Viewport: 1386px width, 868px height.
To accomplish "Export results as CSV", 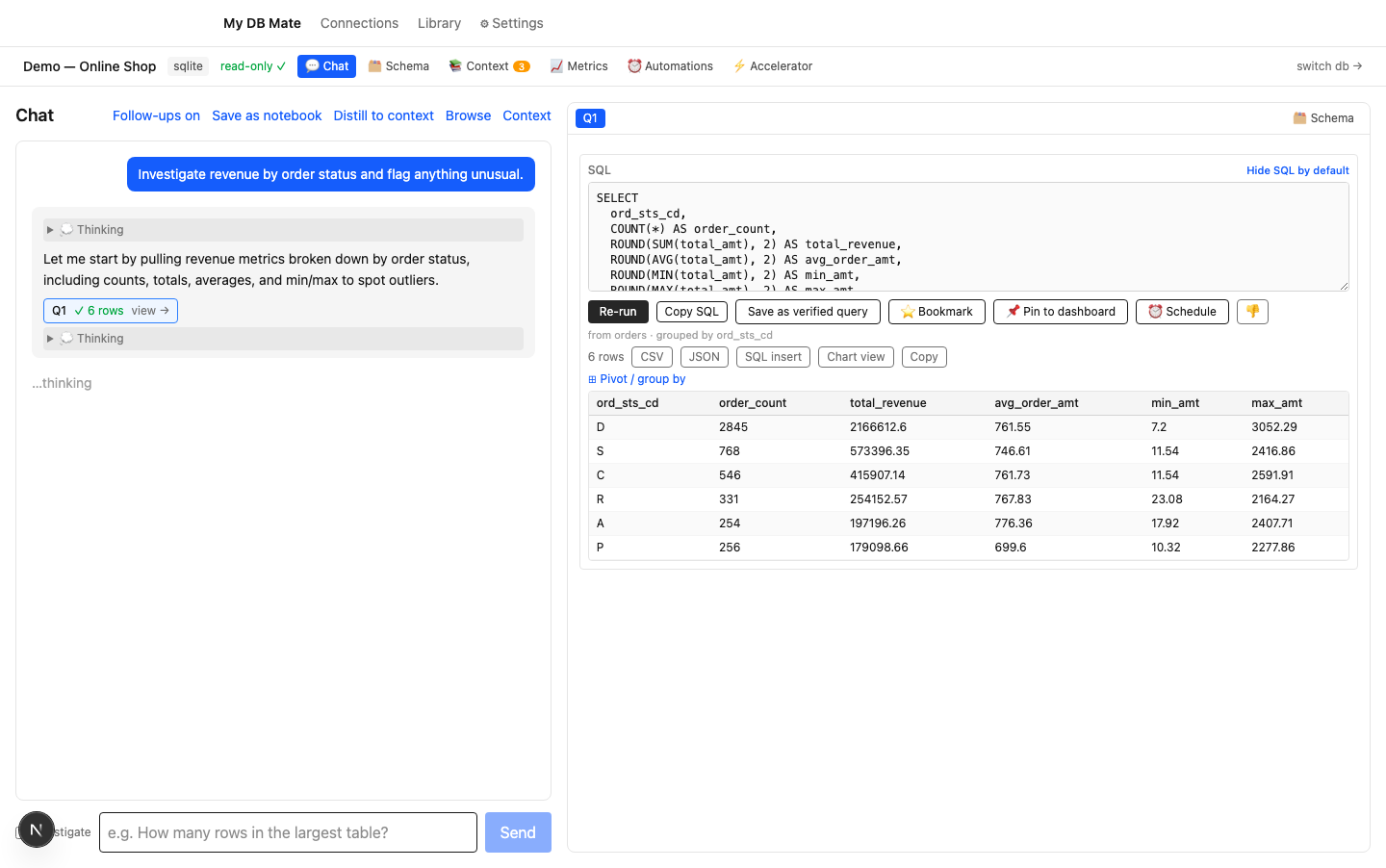I will pos(652,357).
